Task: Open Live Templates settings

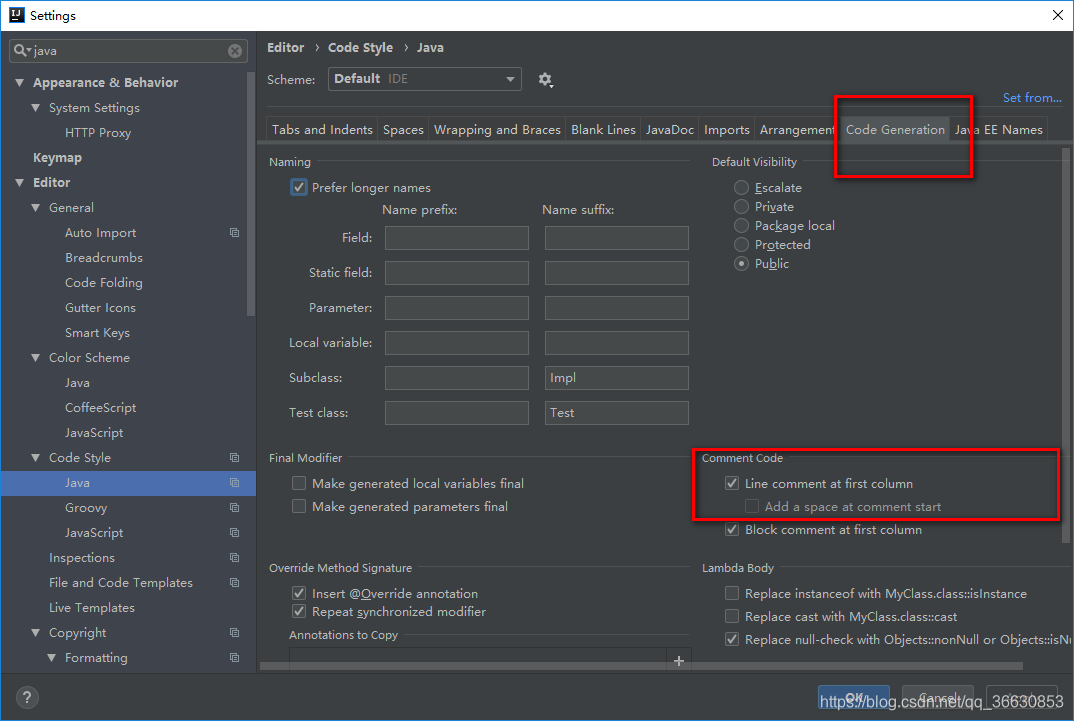Action: (92, 607)
